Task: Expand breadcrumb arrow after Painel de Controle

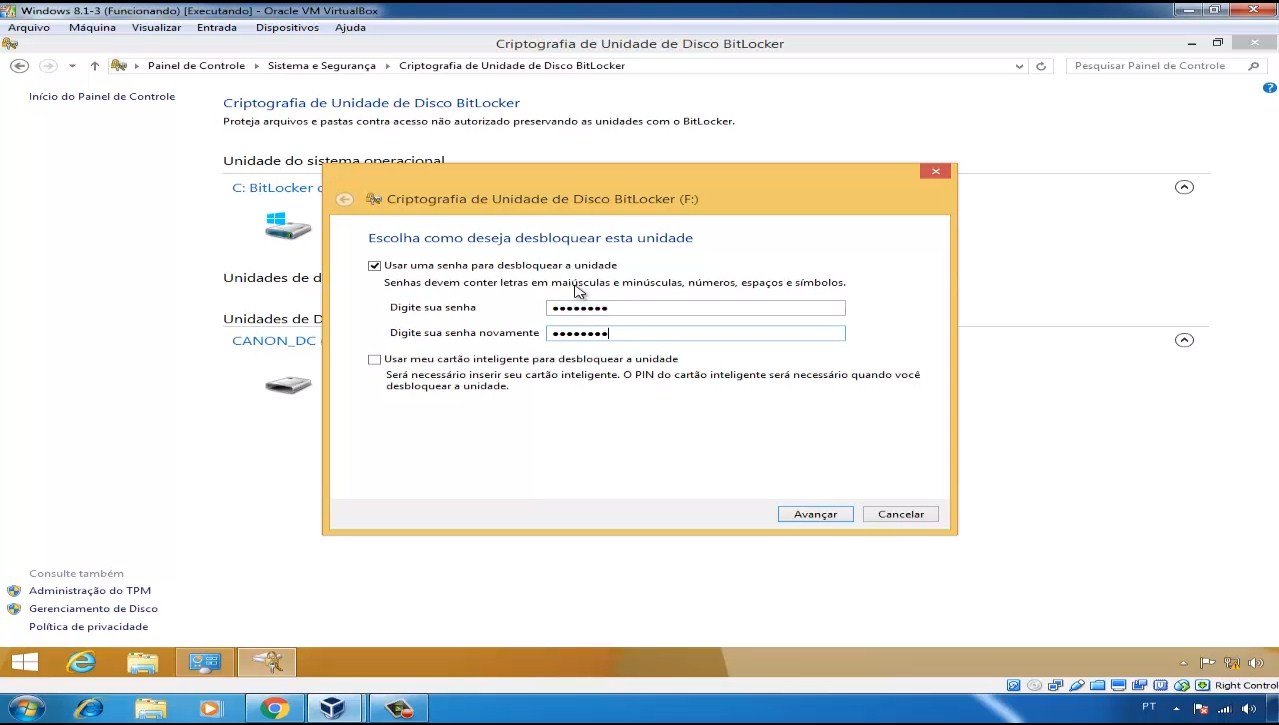Action: [x=256, y=66]
